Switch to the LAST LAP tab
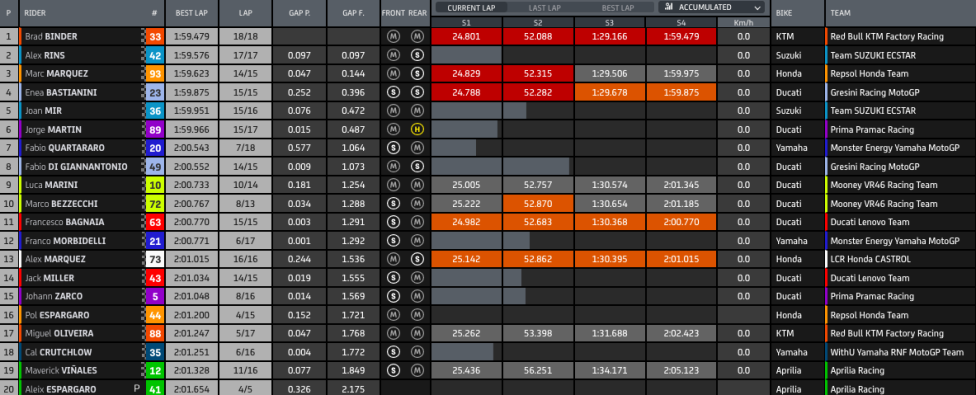Viewport: 976px width, 395px height. tap(546, 7)
